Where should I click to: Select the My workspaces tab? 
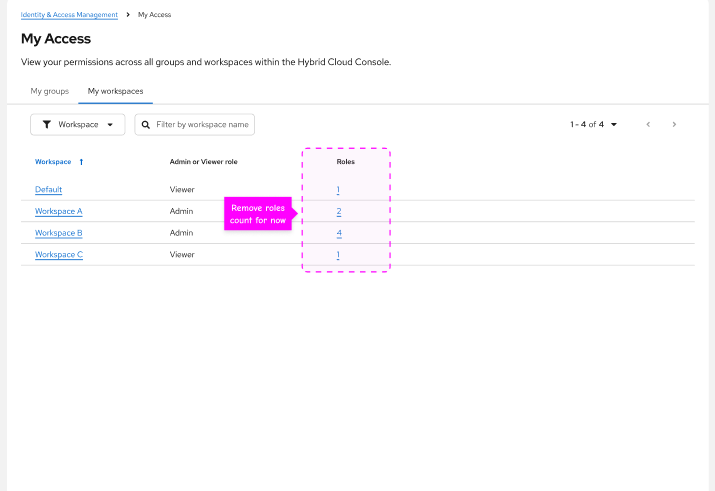[115, 91]
